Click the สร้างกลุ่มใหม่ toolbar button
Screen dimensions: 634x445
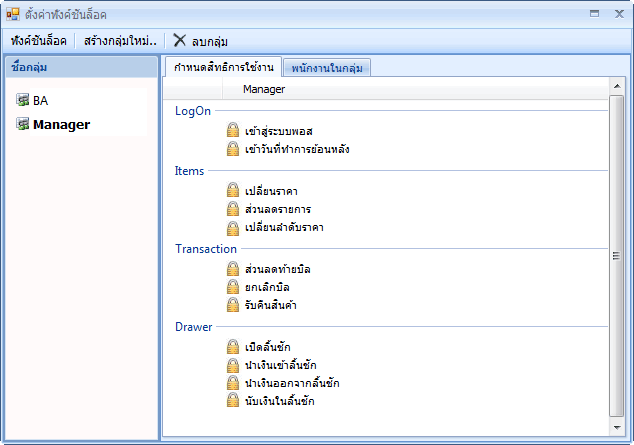point(121,41)
